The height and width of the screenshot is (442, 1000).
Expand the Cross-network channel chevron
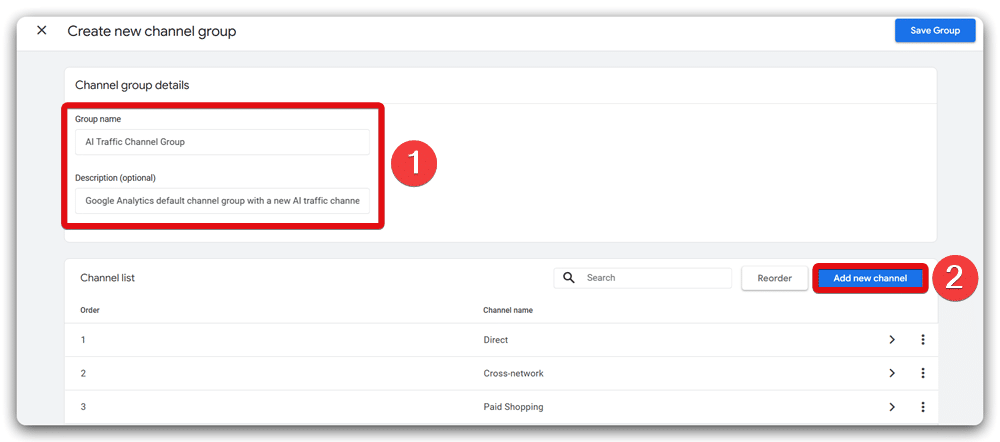coord(892,373)
